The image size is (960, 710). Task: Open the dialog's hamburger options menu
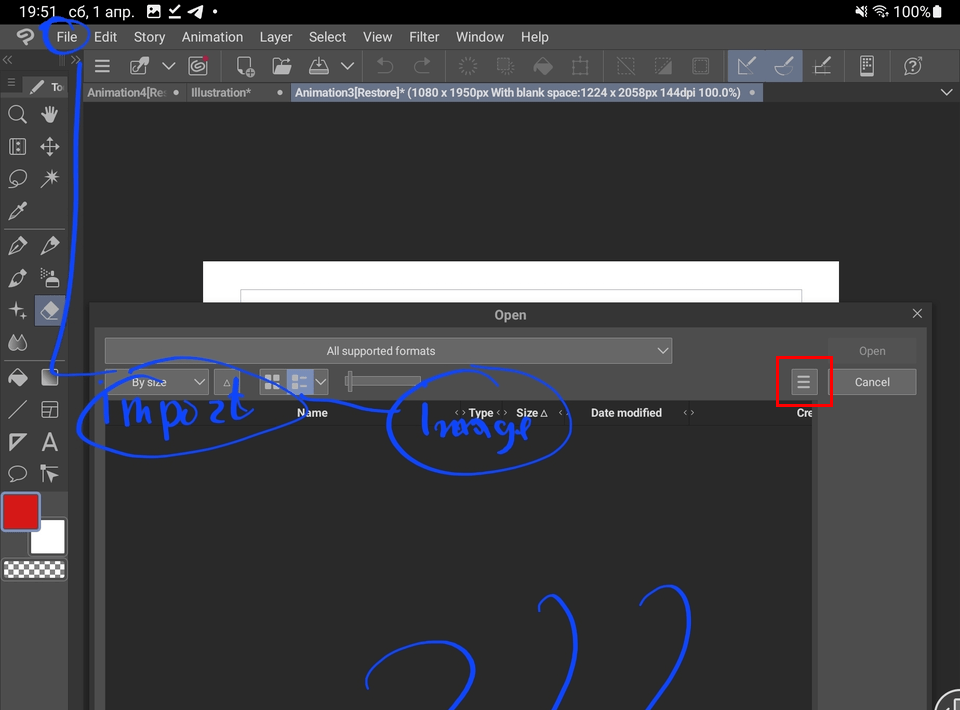pos(804,381)
